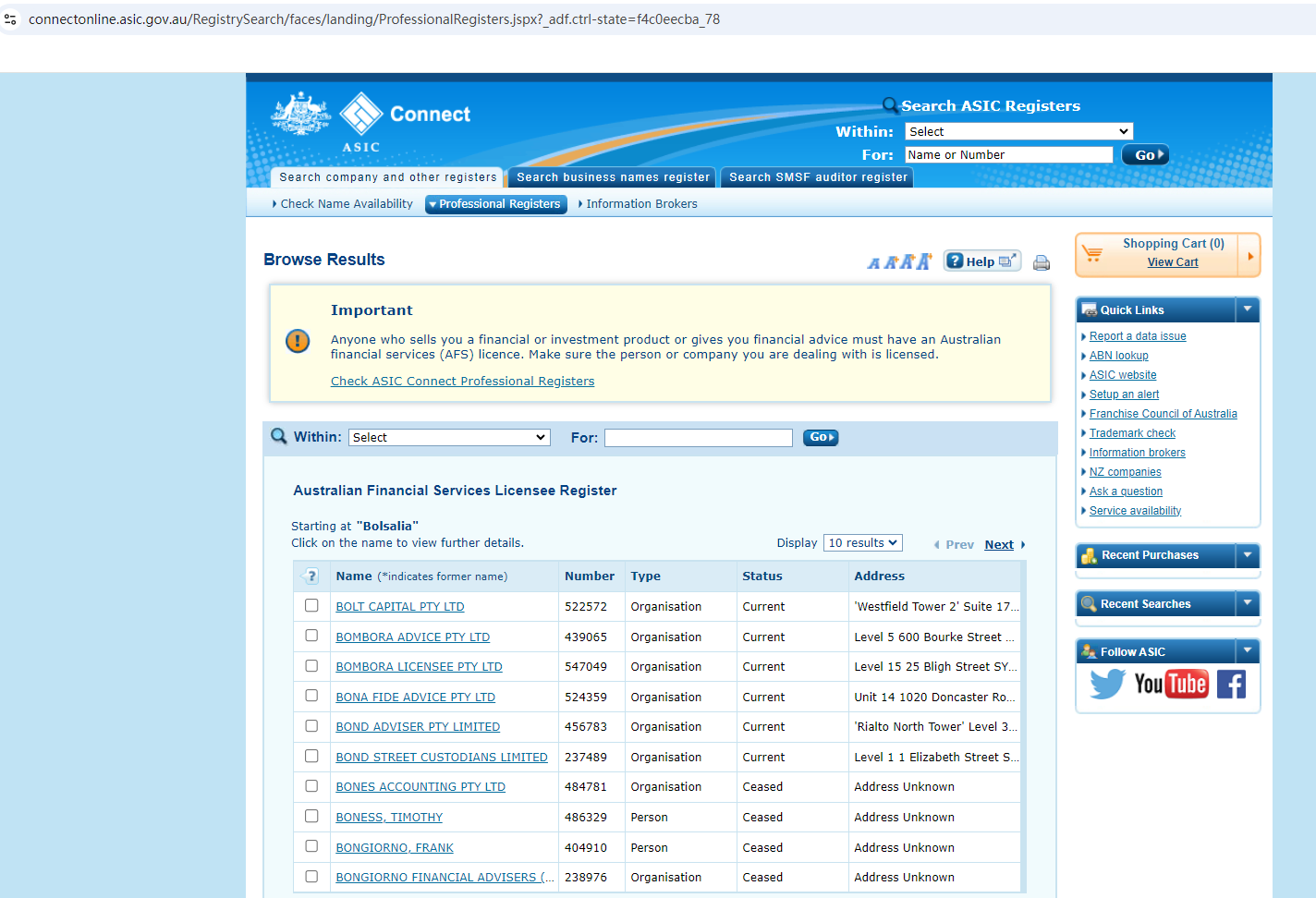Expand the Recent Purchases panel
1316x898 pixels.
click(x=1248, y=555)
